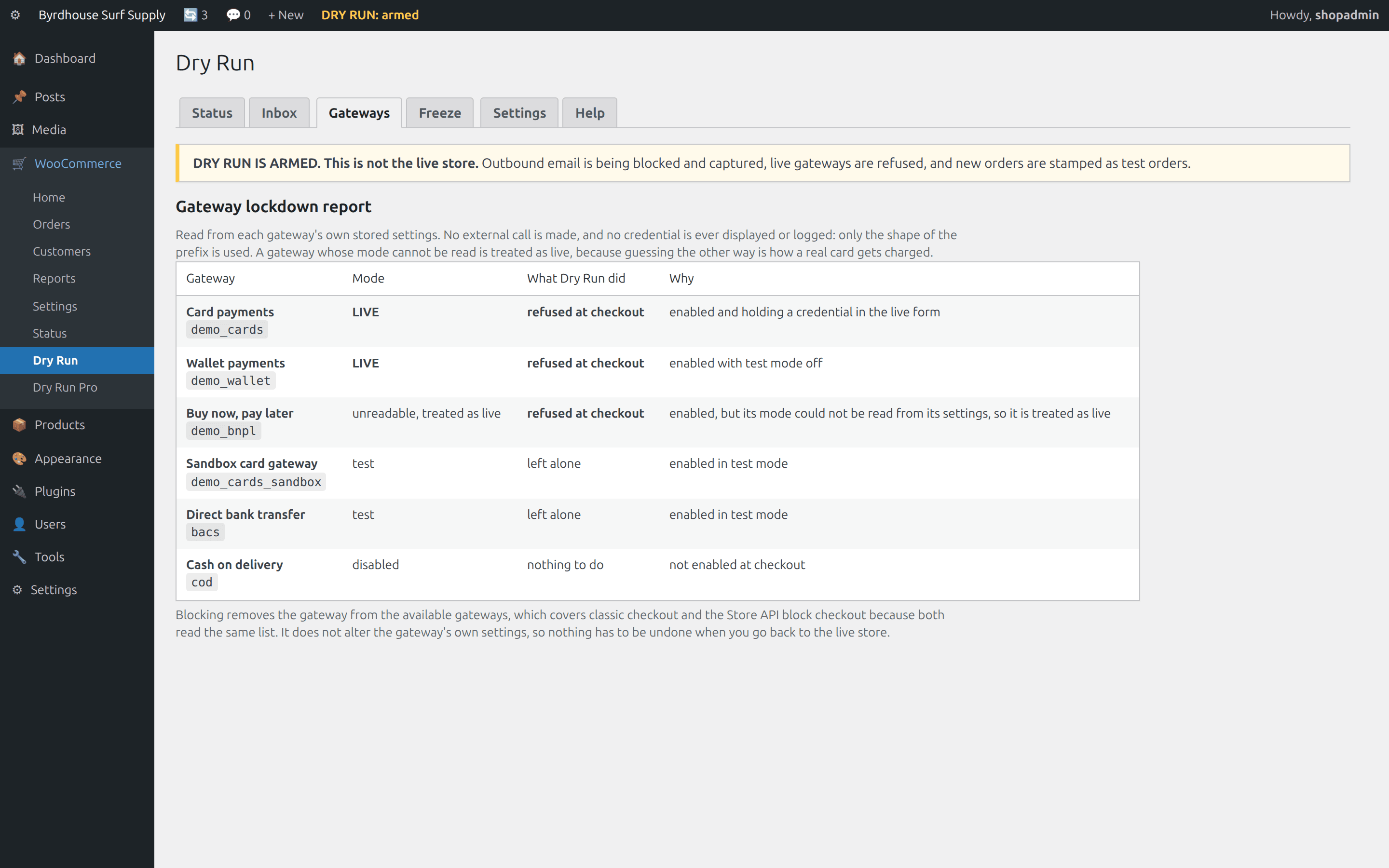The height and width of the screenshot is (868, 1389).
Task: Click the demo_bnpl code label
Action: tap(223, 431)
